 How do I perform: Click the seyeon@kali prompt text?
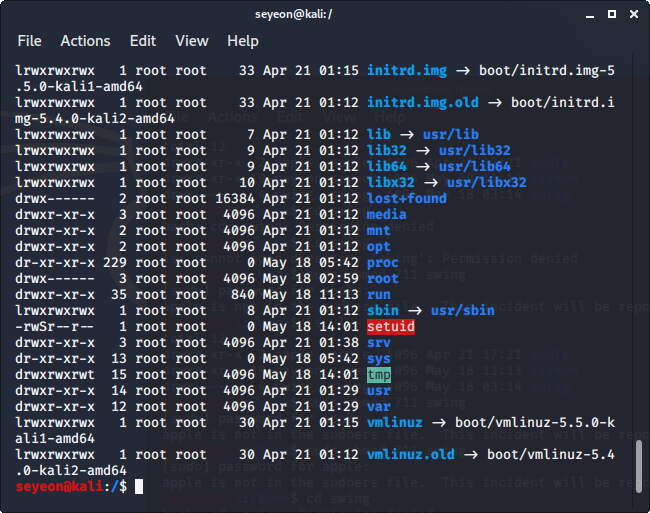(x=59, y=487)
